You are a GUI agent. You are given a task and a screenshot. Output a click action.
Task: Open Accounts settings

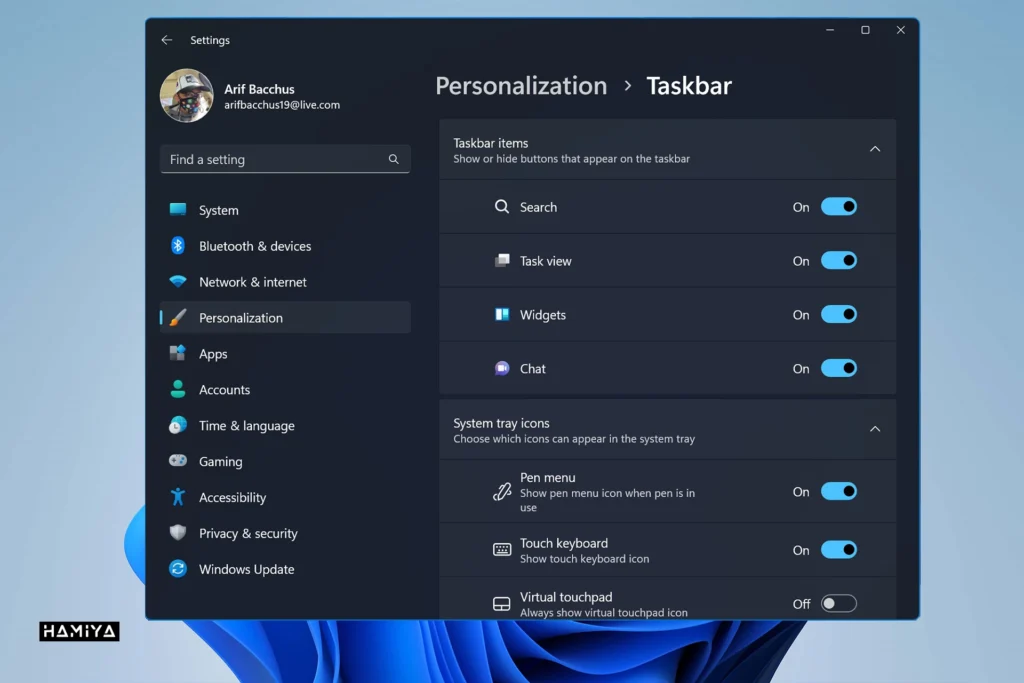[285, 389]
